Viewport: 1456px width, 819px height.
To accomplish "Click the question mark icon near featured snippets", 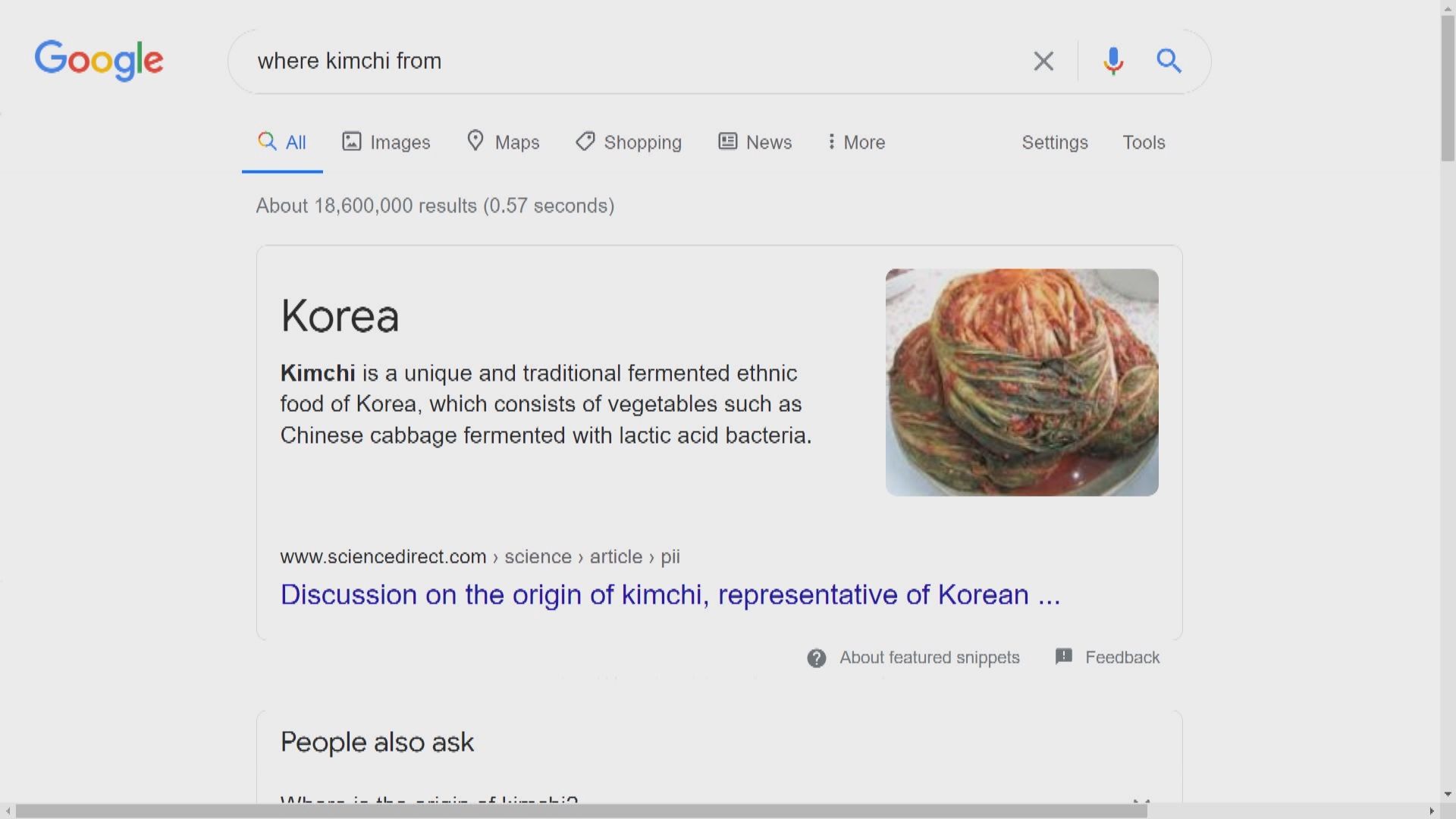I will (817, 658).
